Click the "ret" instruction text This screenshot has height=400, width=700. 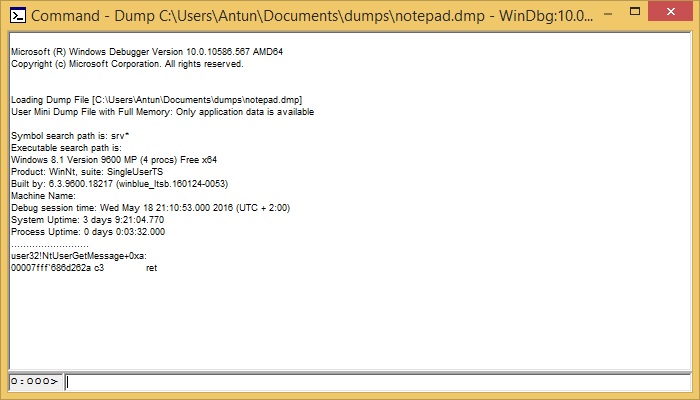coord(151,268)
